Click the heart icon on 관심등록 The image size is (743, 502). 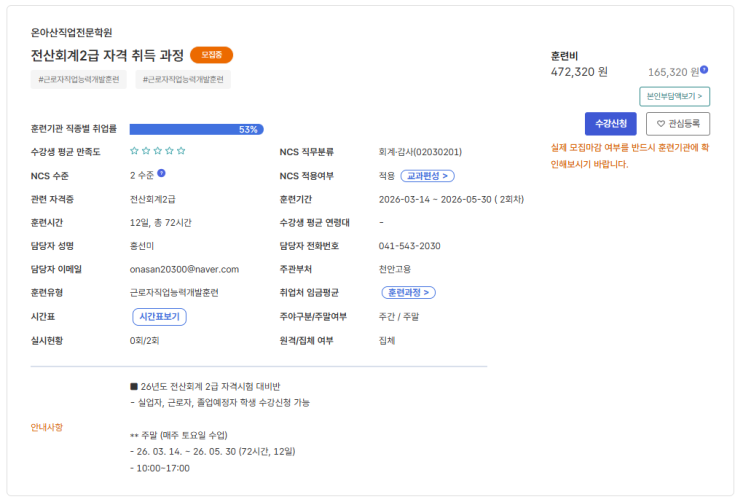coord(659,123)
